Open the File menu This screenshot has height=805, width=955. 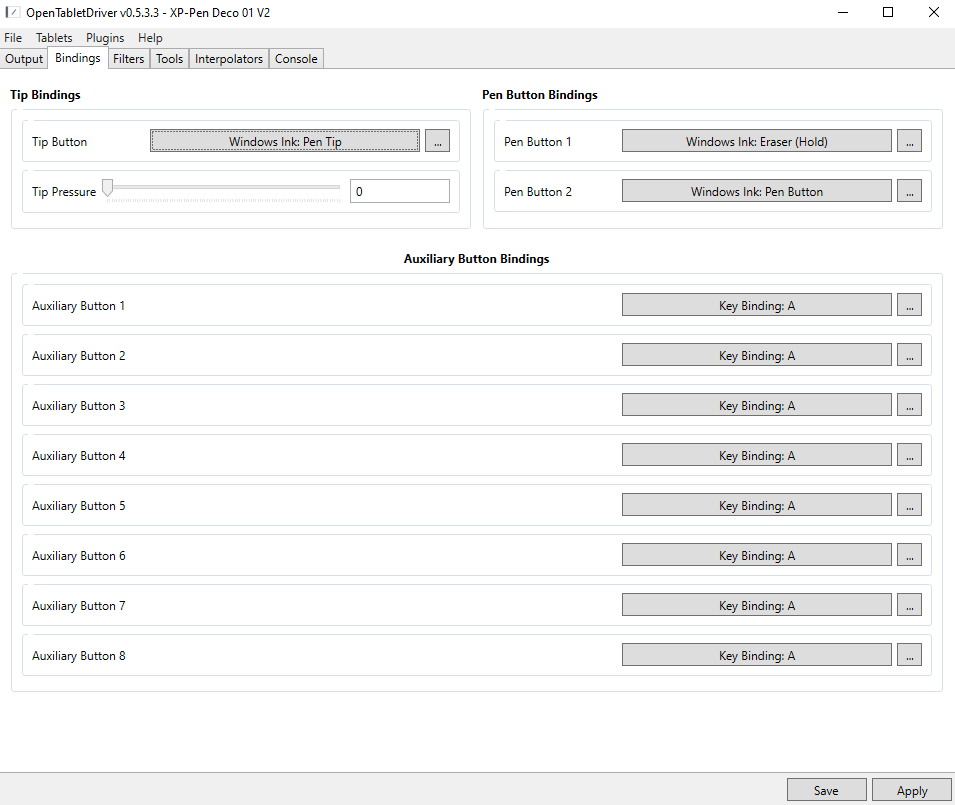13,38
